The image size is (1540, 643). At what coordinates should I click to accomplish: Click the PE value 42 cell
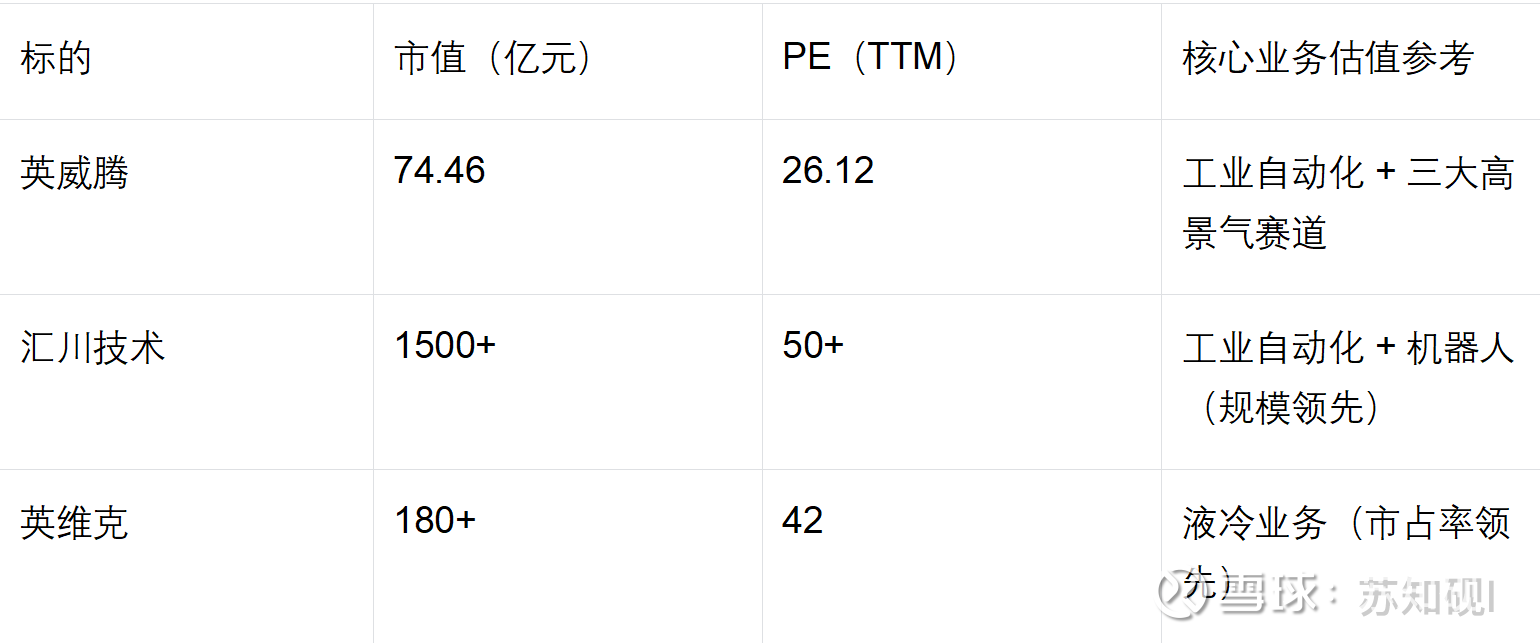pos(802,521)
